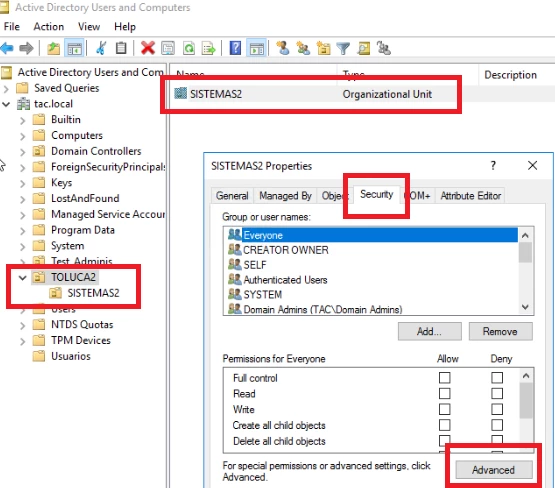Check Deny for Full control
Image resolution: width=555 pixels, height=488 pixels.
pos(497,378)
